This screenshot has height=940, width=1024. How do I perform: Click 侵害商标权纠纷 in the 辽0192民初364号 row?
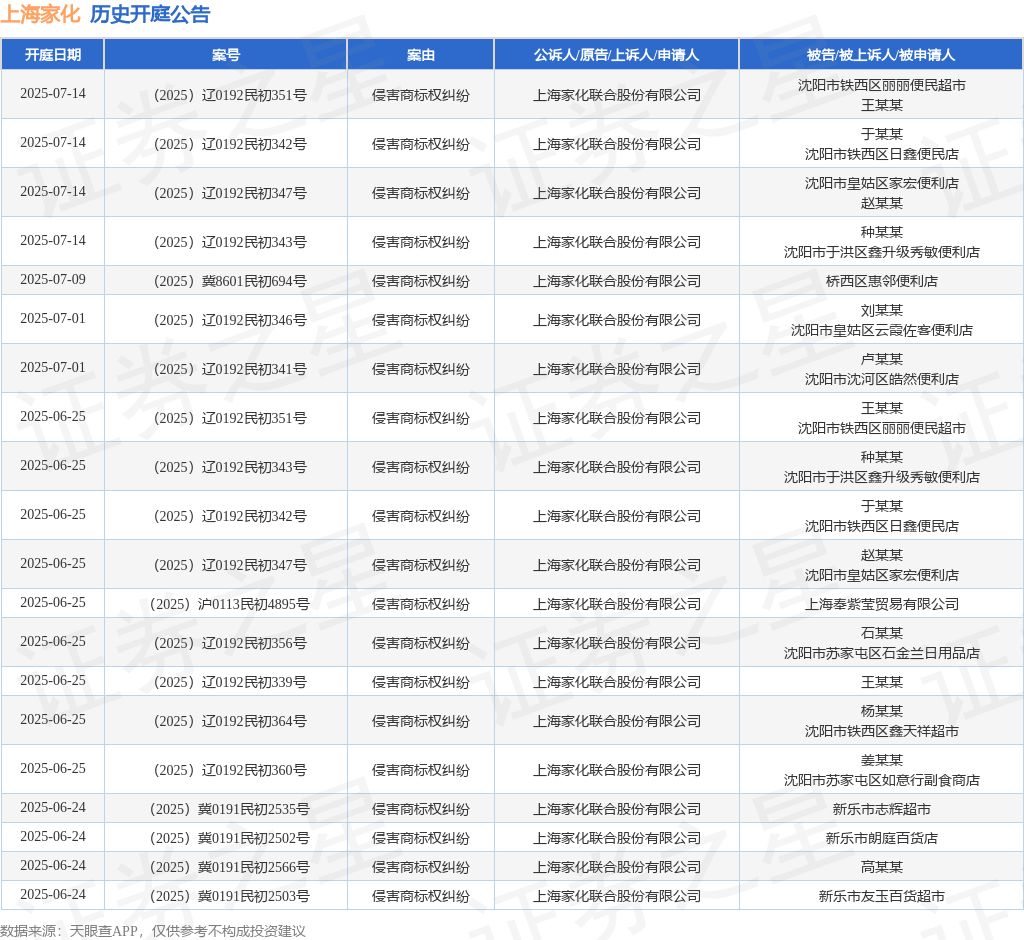coord(421,721)
